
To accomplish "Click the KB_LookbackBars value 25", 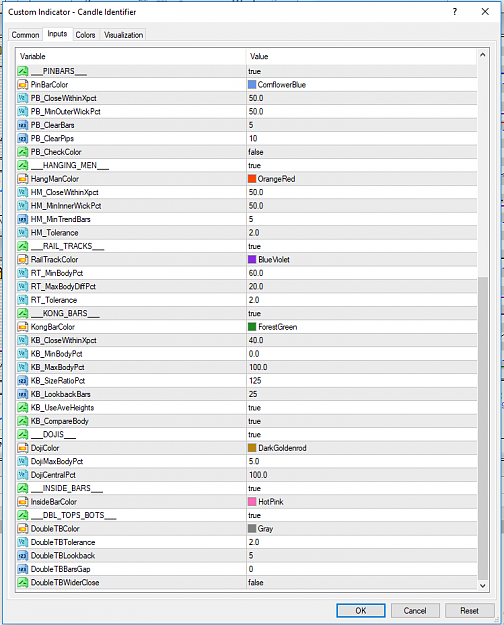I will [253, 394].
